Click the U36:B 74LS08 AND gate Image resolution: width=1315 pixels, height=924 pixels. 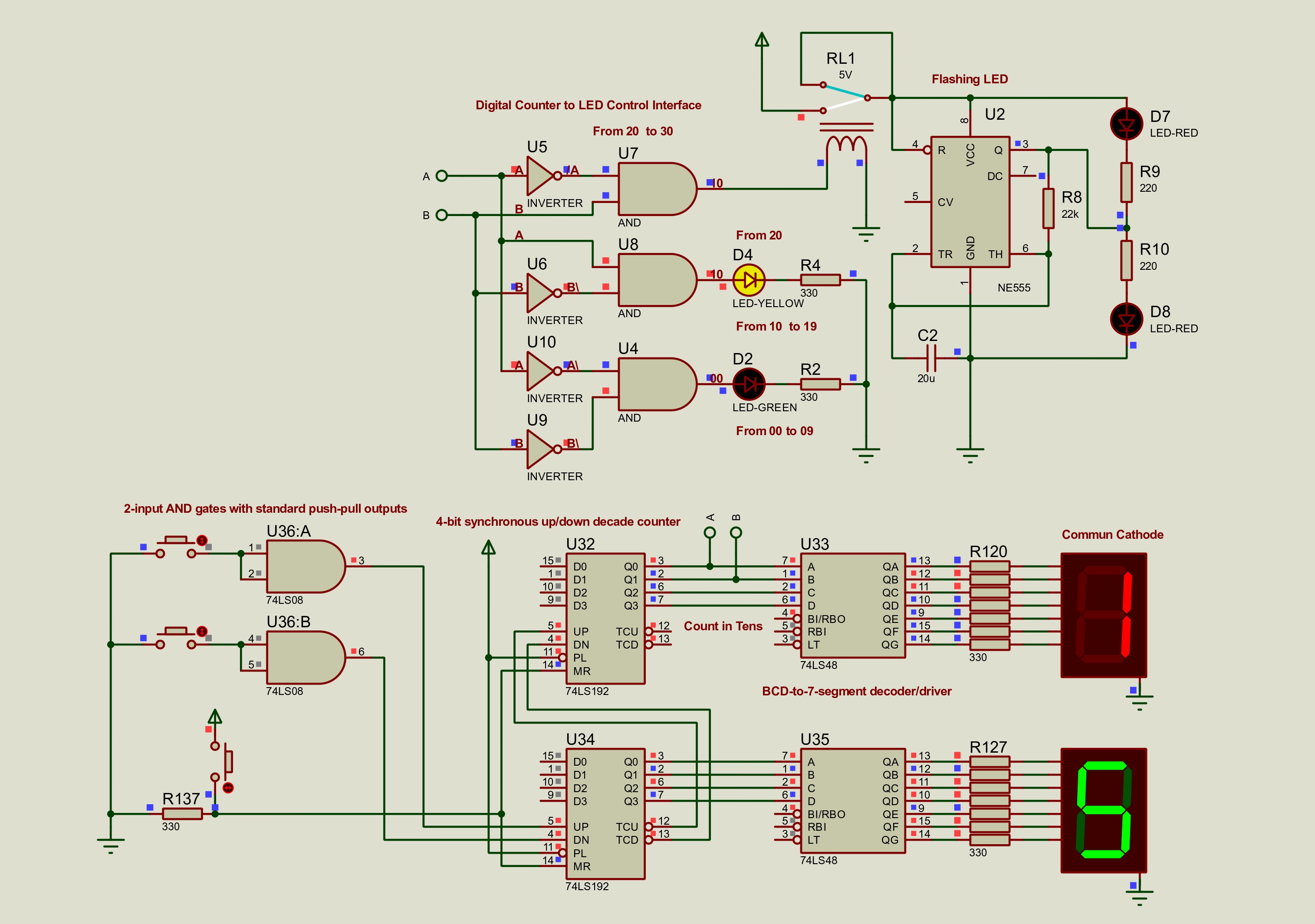pos(306,657)
